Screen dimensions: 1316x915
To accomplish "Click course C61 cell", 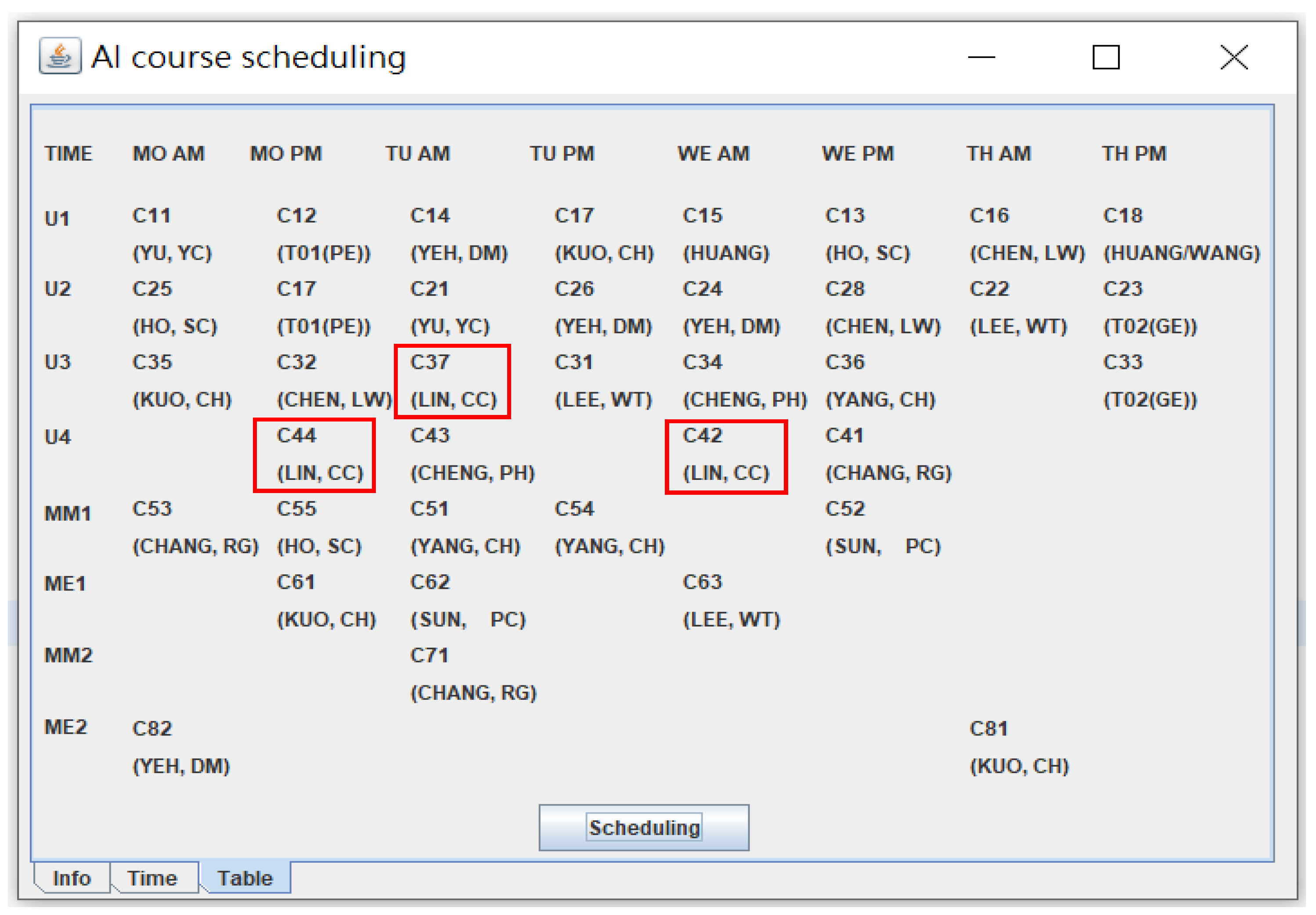I will pos(296,582).
